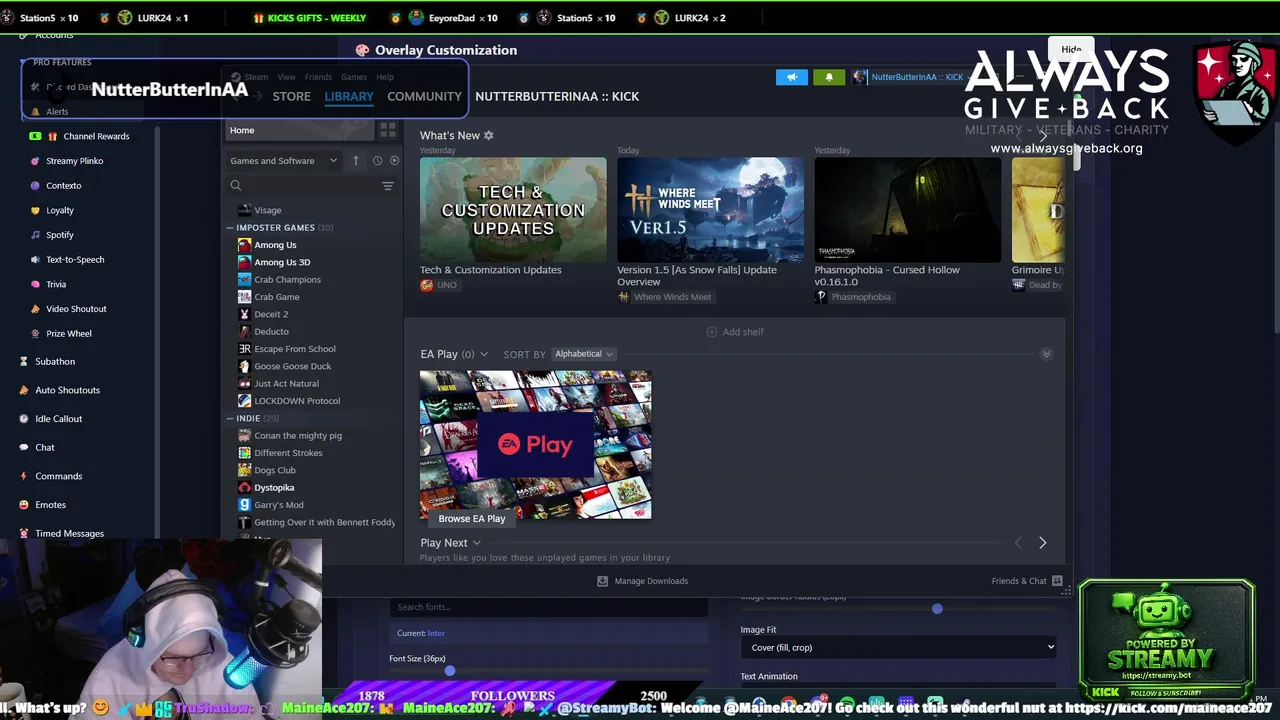Open Spotify integration settings
This screenshot has height=720, width=1280.
(x=60, y=235)
